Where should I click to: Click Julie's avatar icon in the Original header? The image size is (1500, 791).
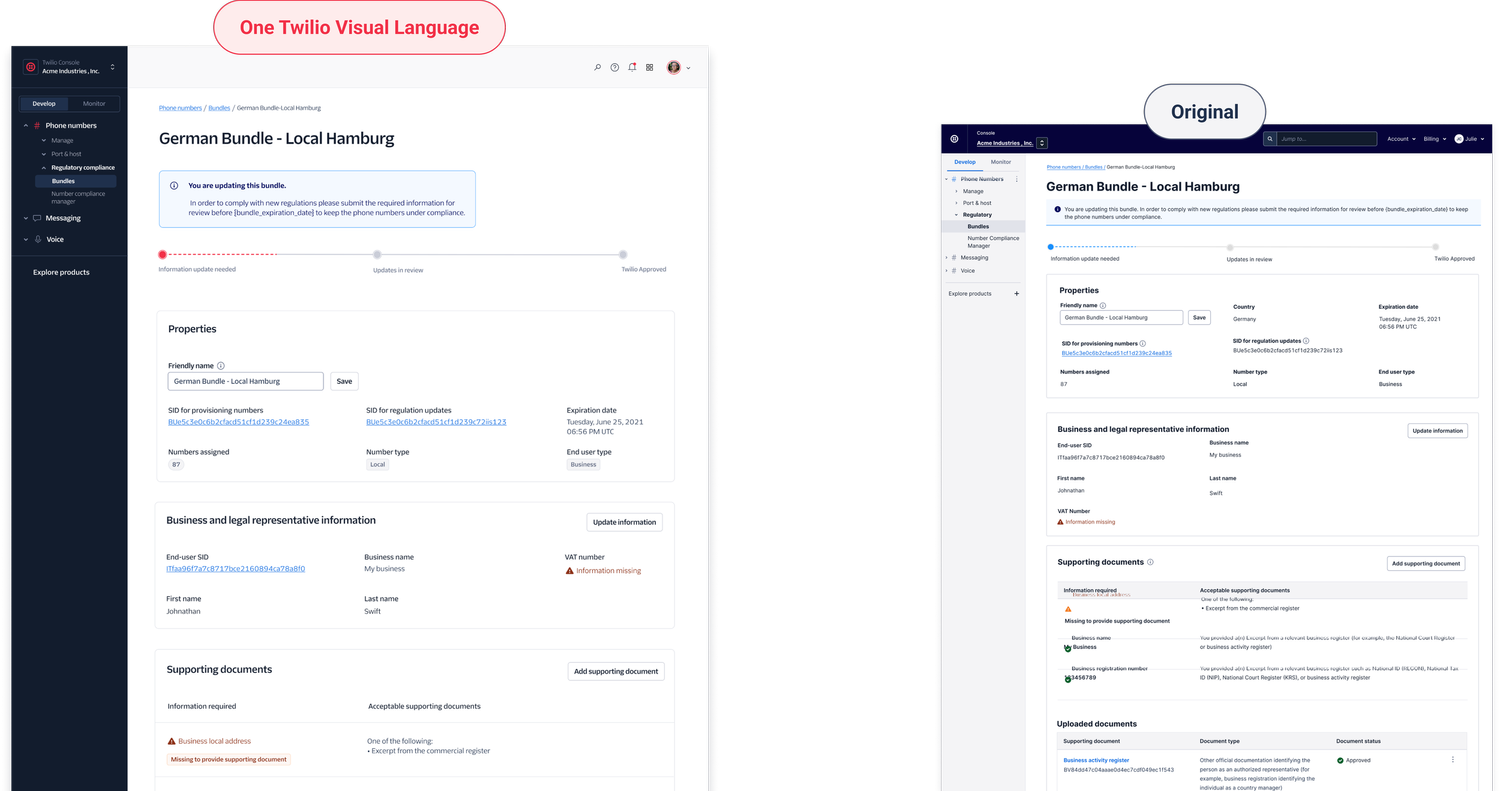1459,139
